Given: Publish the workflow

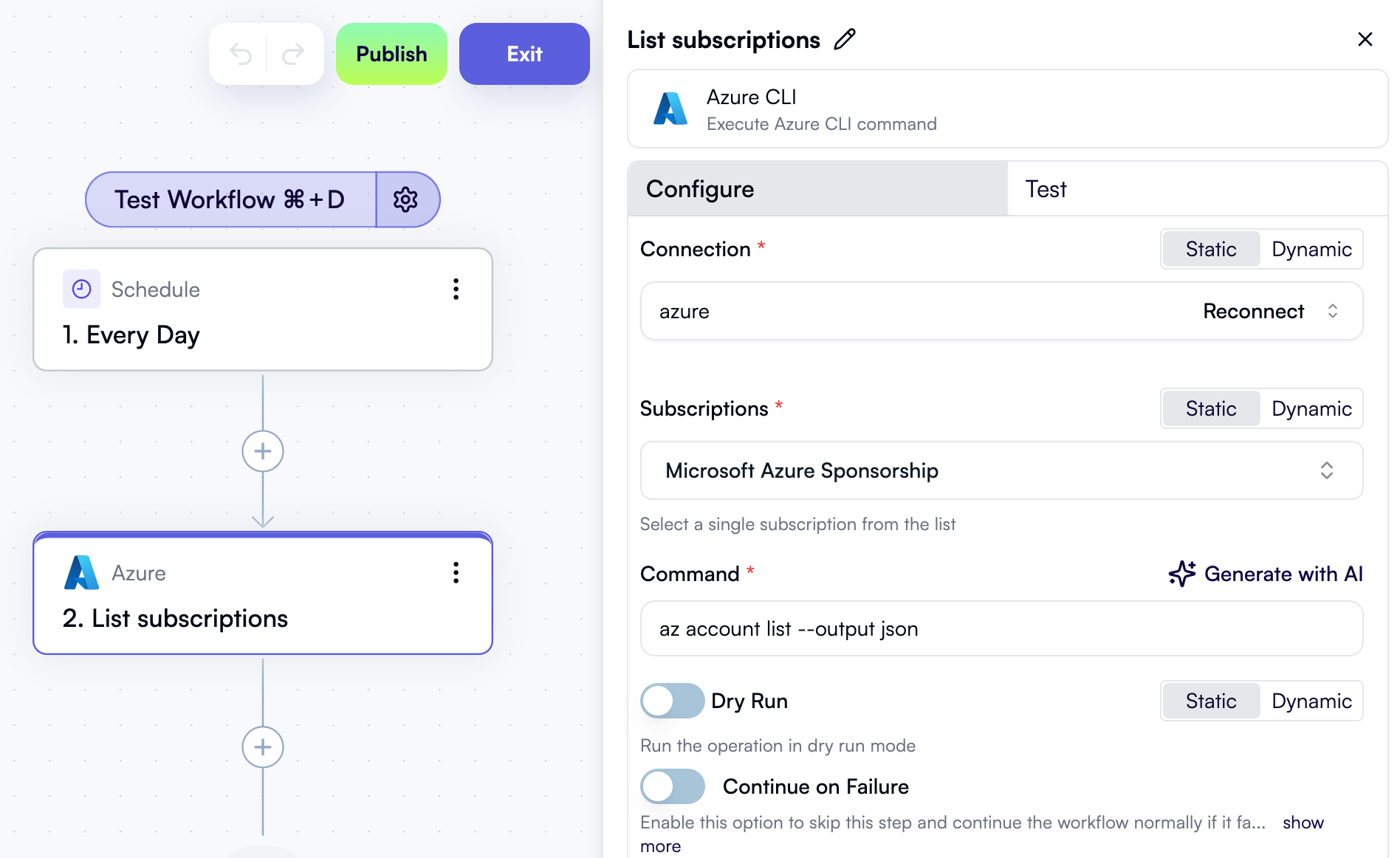Looking at the screenshot, I should [x=391, y=53].
